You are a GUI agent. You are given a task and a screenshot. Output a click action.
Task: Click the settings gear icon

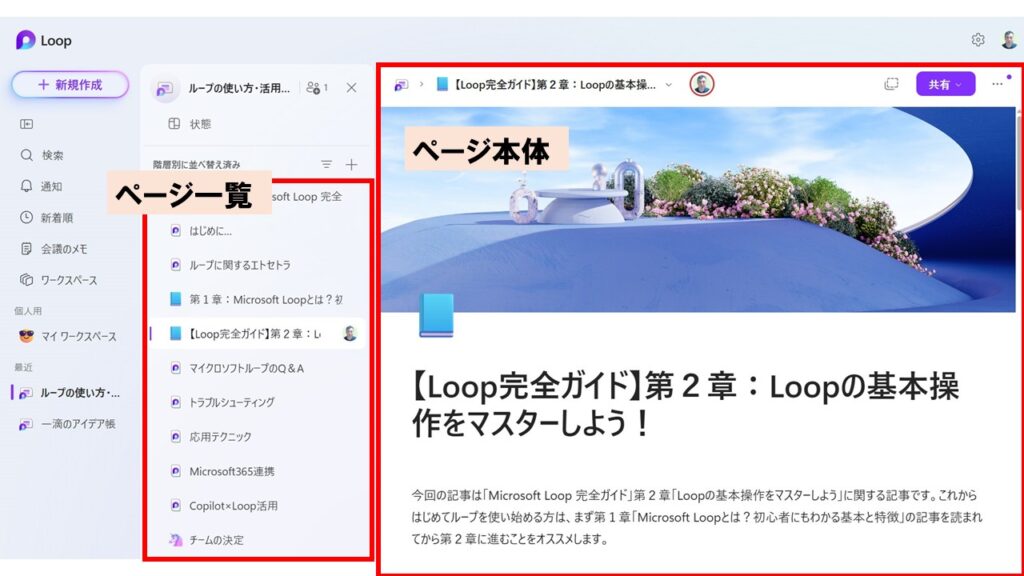[977, 40]
